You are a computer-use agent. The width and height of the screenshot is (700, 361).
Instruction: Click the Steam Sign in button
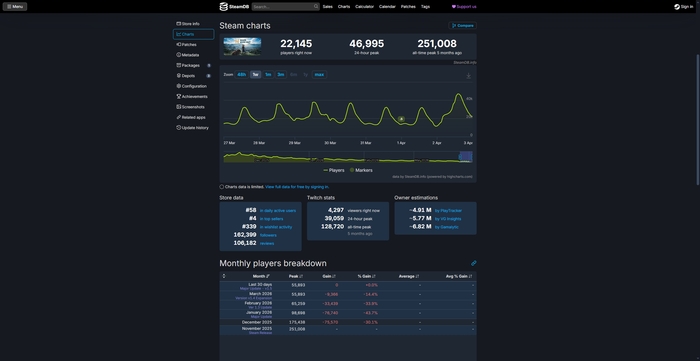tap(683, 7)
